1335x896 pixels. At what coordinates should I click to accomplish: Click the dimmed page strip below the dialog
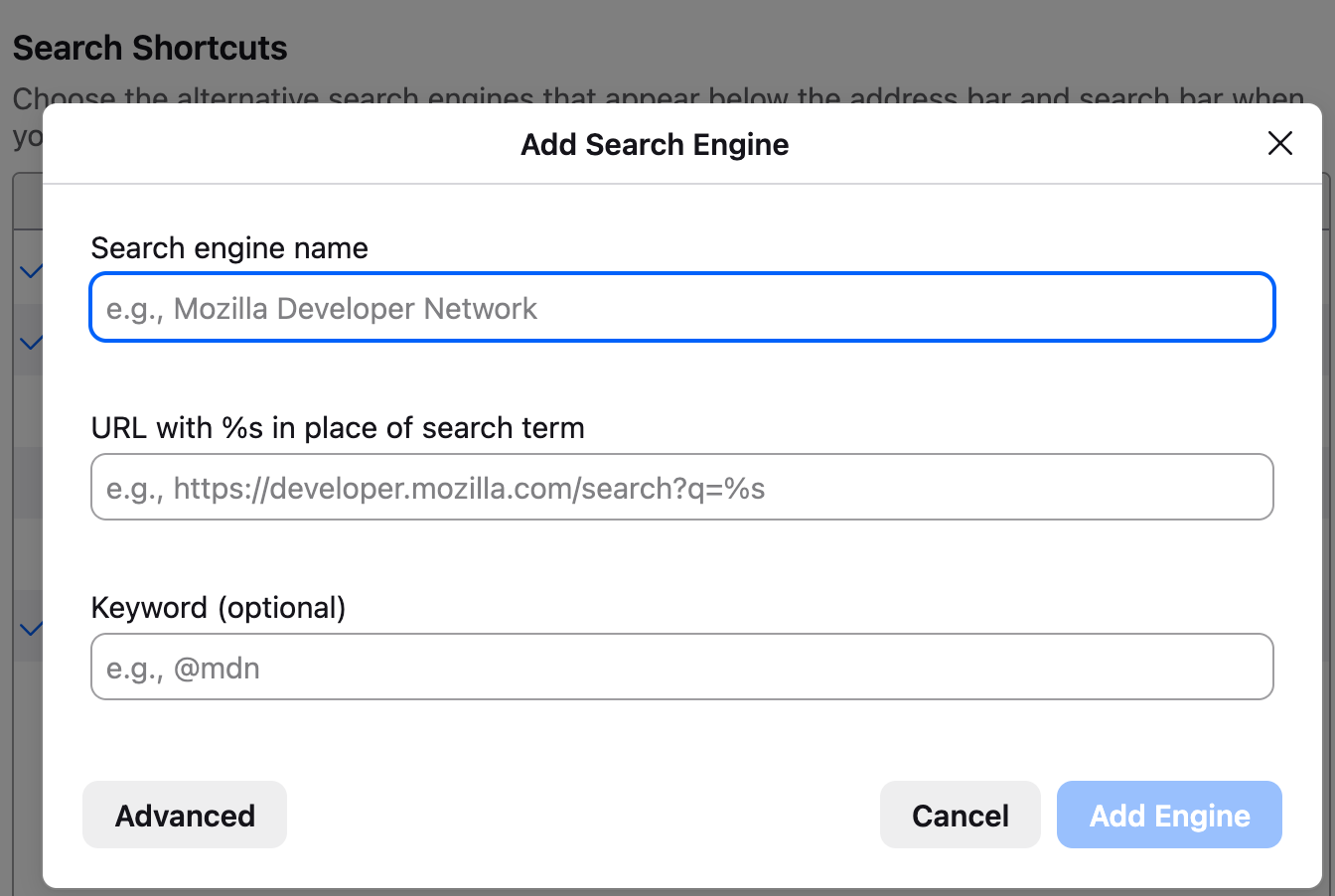tap(667, 892)
